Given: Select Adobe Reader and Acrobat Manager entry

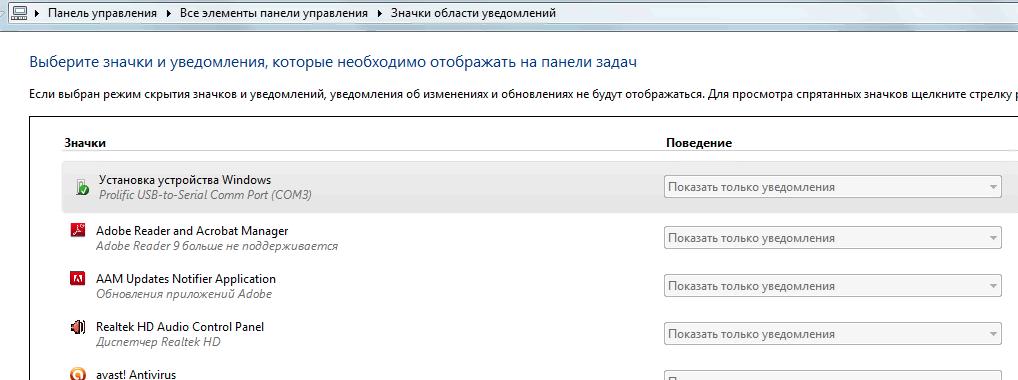Looking at the screenshot, I should (x=192, y=231).
